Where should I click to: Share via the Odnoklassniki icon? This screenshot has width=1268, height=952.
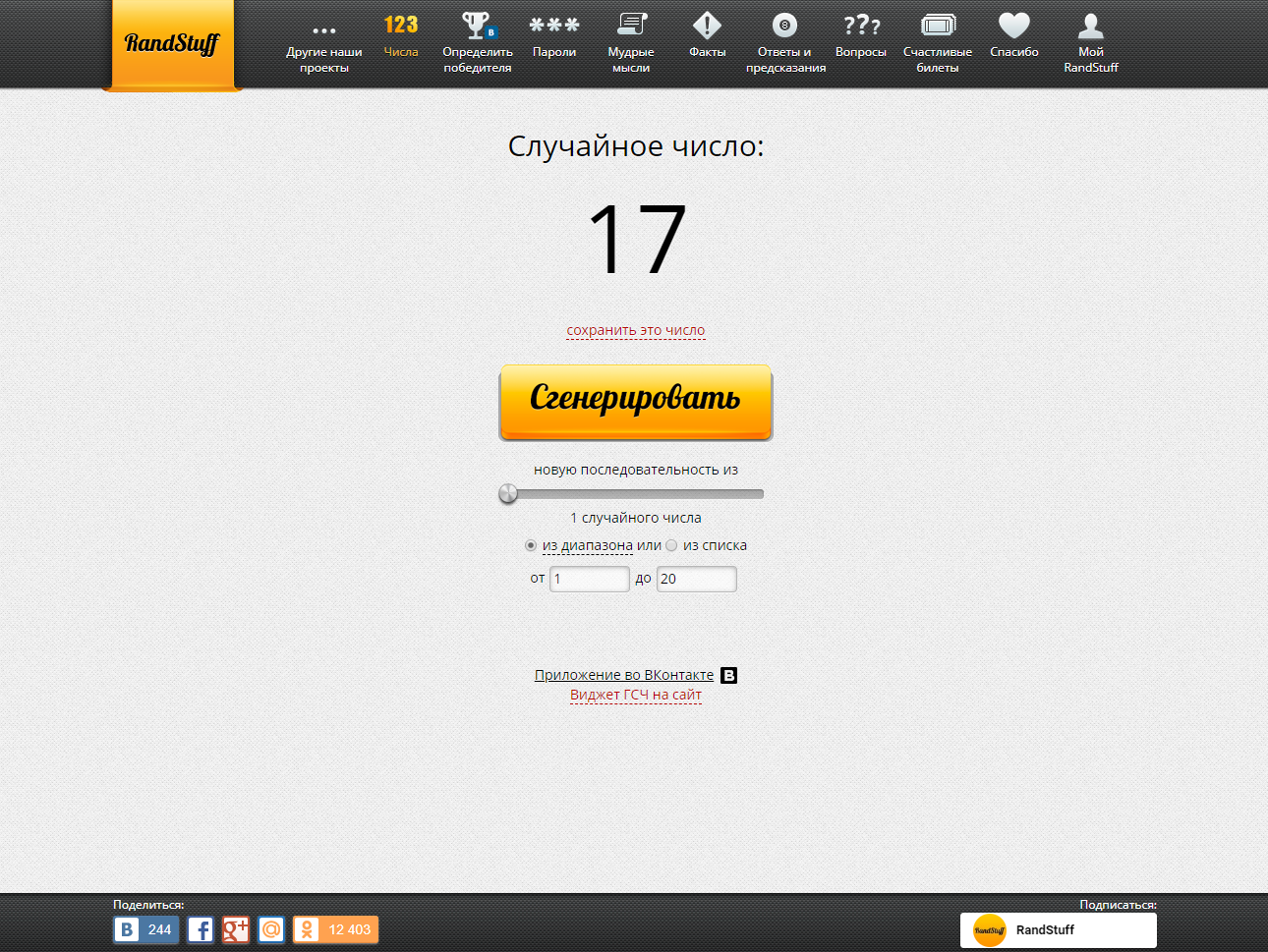[307, 929]
